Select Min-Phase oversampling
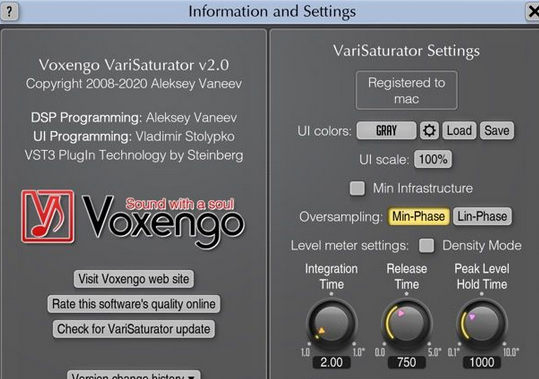The width and height of the screenshot is (539, 379). pos(419,216)
